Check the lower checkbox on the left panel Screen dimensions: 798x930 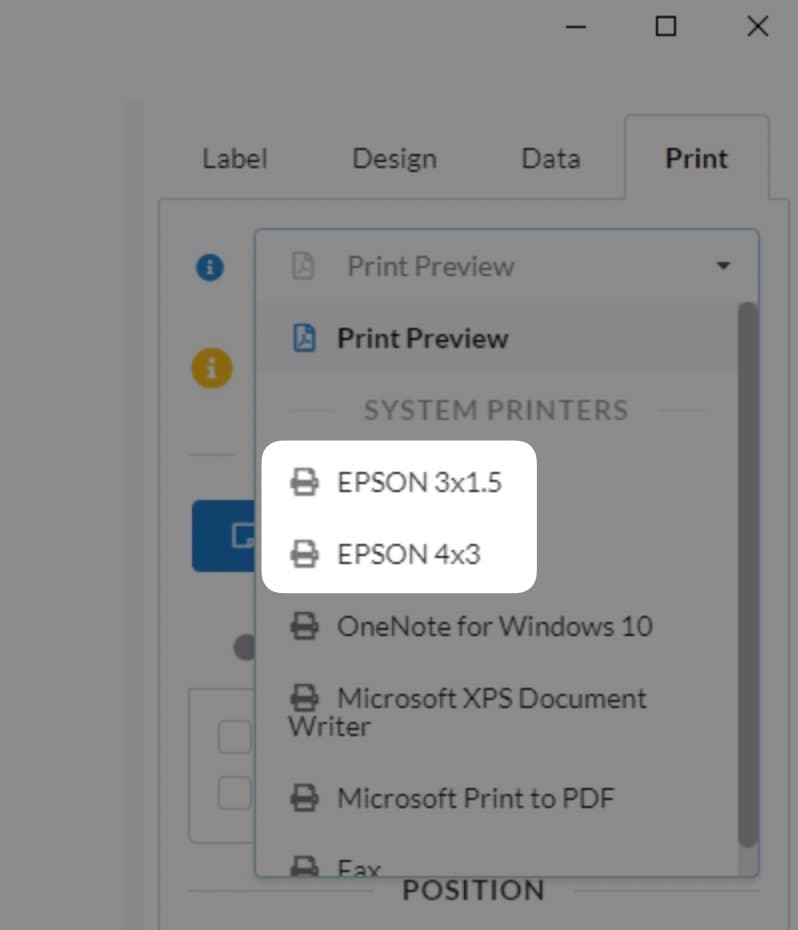[233, 793]
